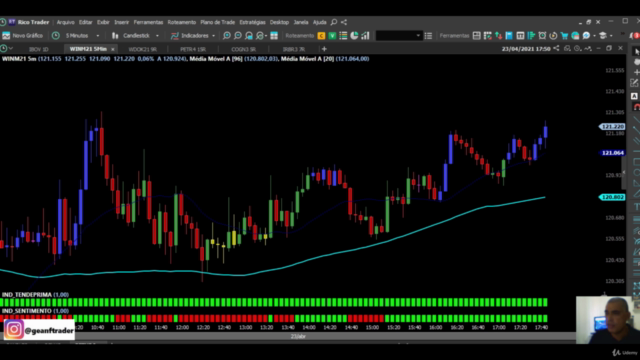This screenshot has height=360, width=640.
Task: Expand the chevron beside the tab-bar clock
Action: tap(11, 49)
